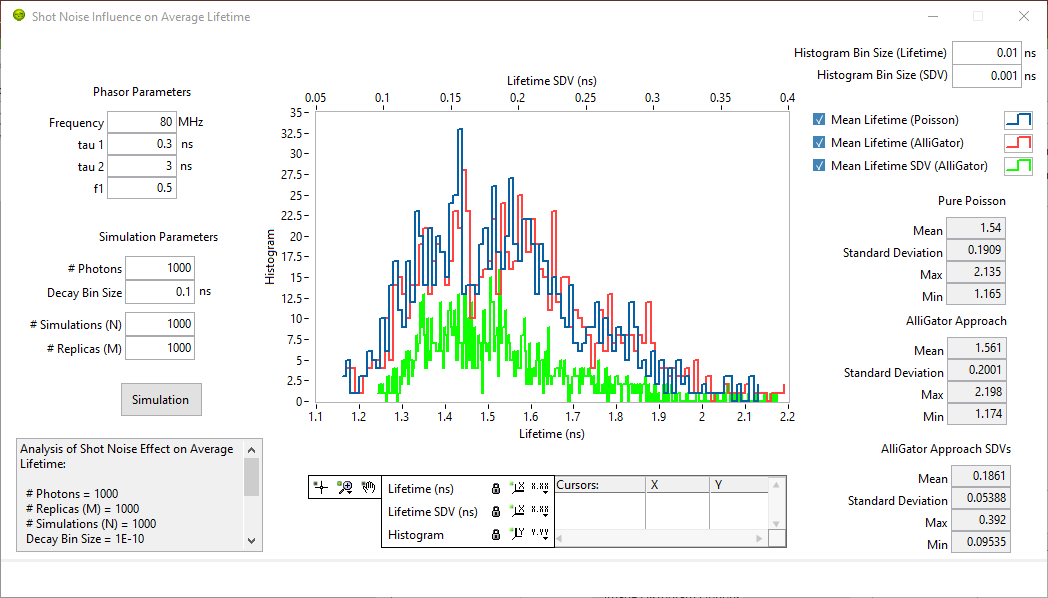Toggle autoscale lock for Lifetime (ns) axis

click(x=496, y=488)
